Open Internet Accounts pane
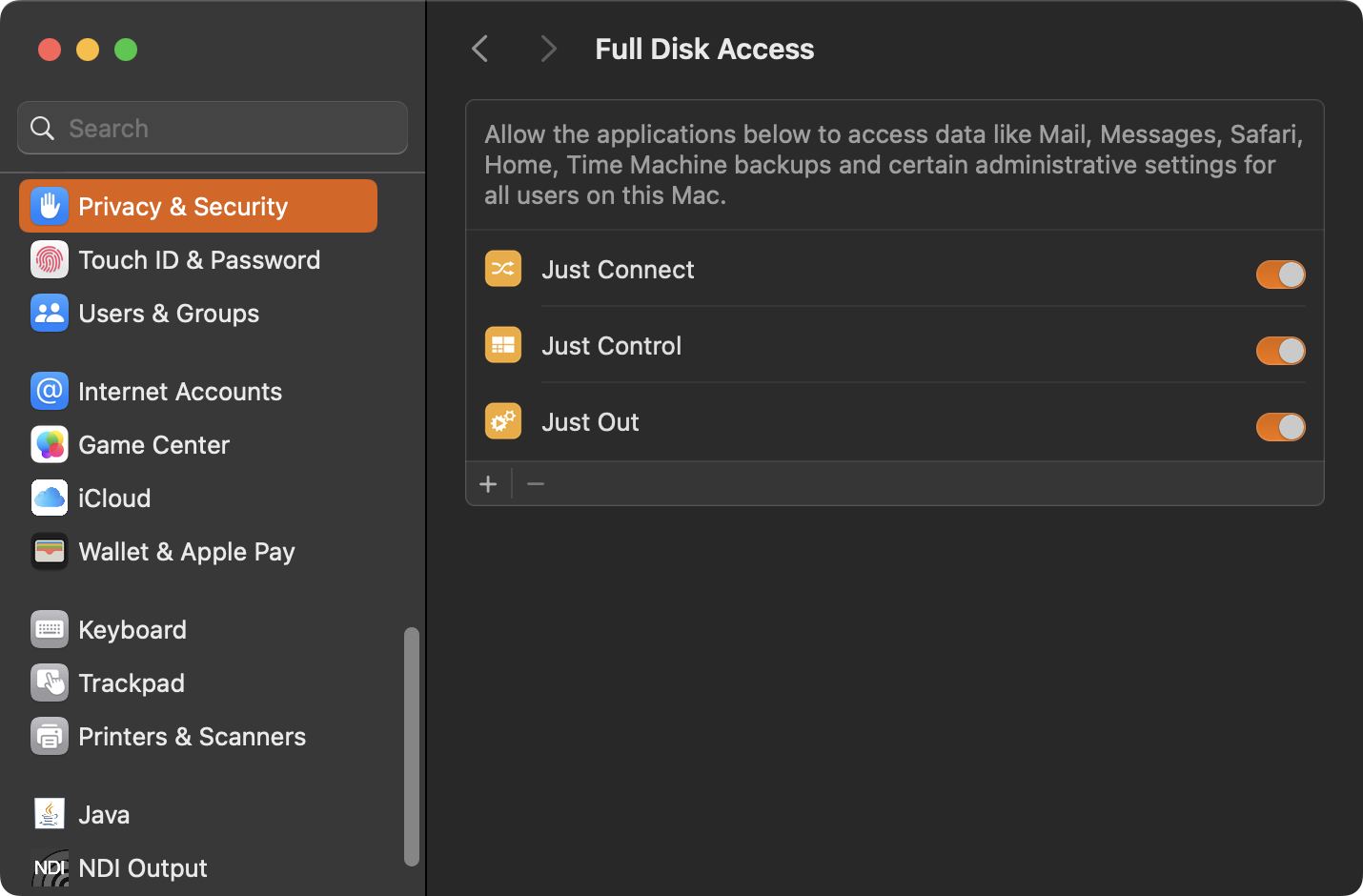 click(198, 391)
